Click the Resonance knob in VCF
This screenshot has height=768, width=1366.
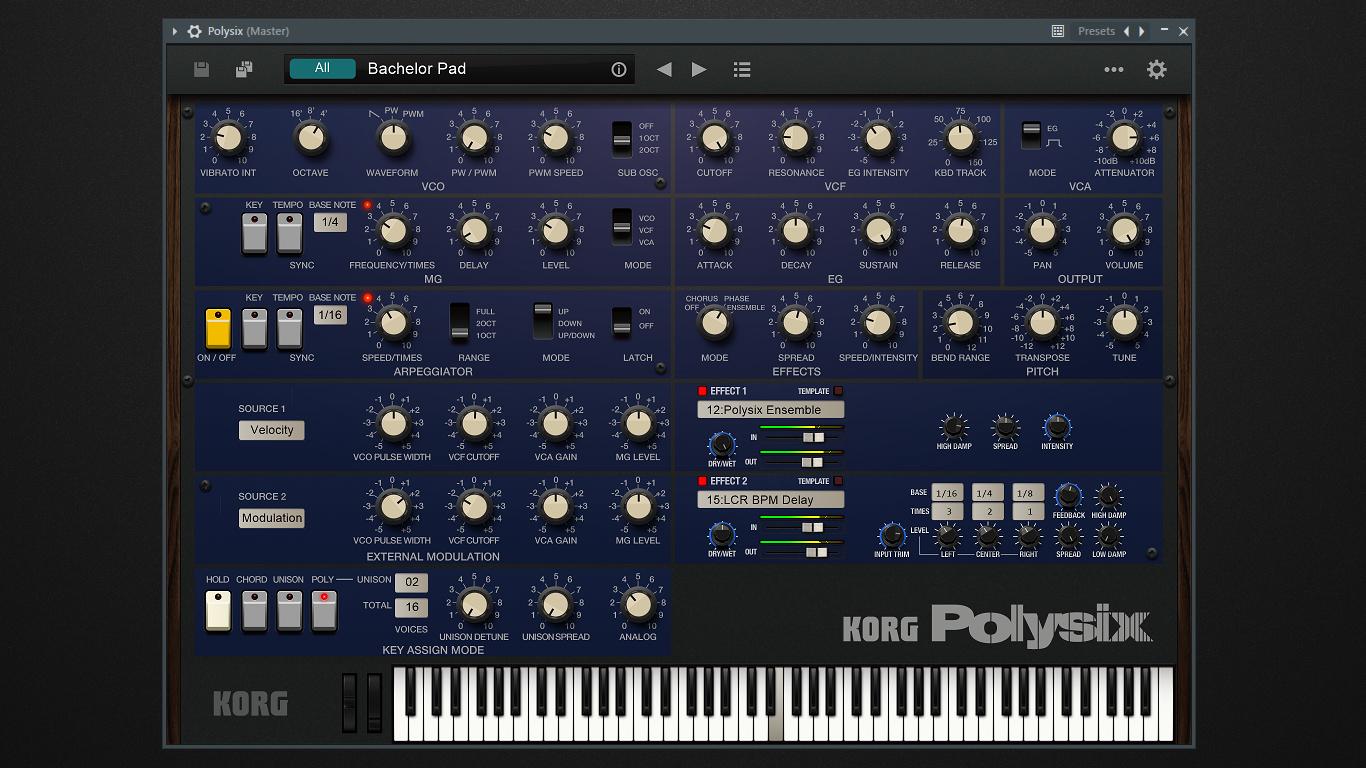point(796,138)
